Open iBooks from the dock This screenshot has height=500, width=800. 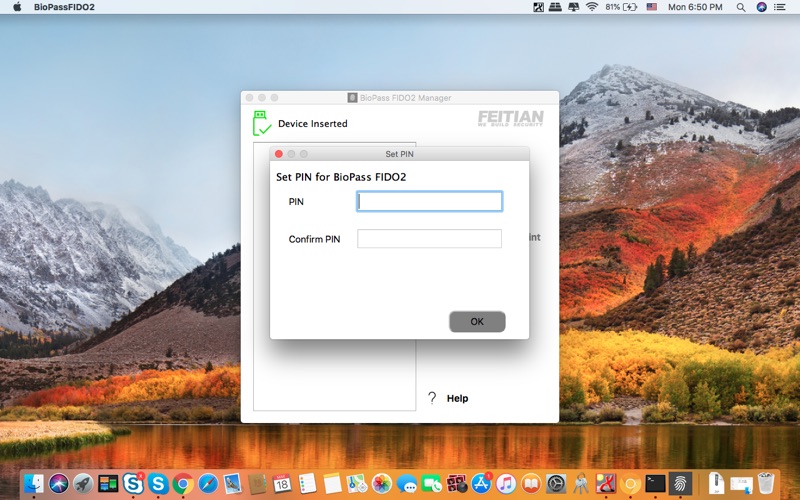(x=531, y=483)
